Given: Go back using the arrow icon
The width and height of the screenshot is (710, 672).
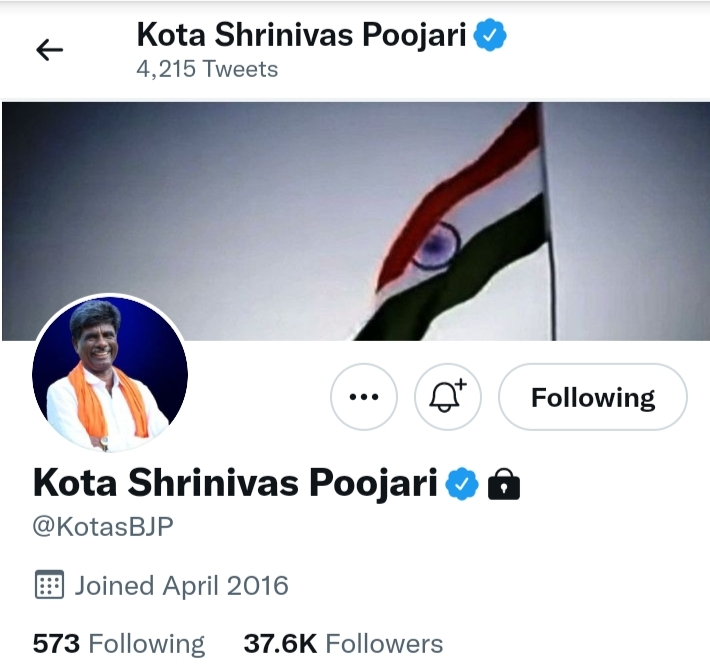Looking at the screenshot, I should click(49, 50).
